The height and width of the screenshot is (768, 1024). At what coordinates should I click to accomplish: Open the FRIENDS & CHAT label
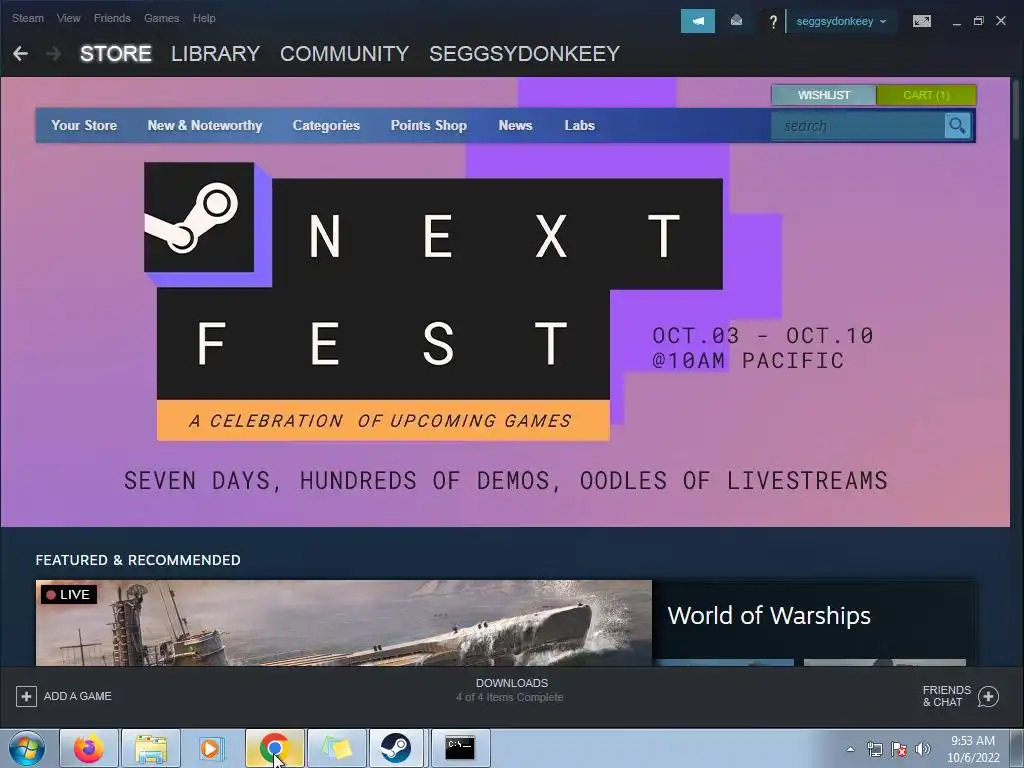coord(946,696)
